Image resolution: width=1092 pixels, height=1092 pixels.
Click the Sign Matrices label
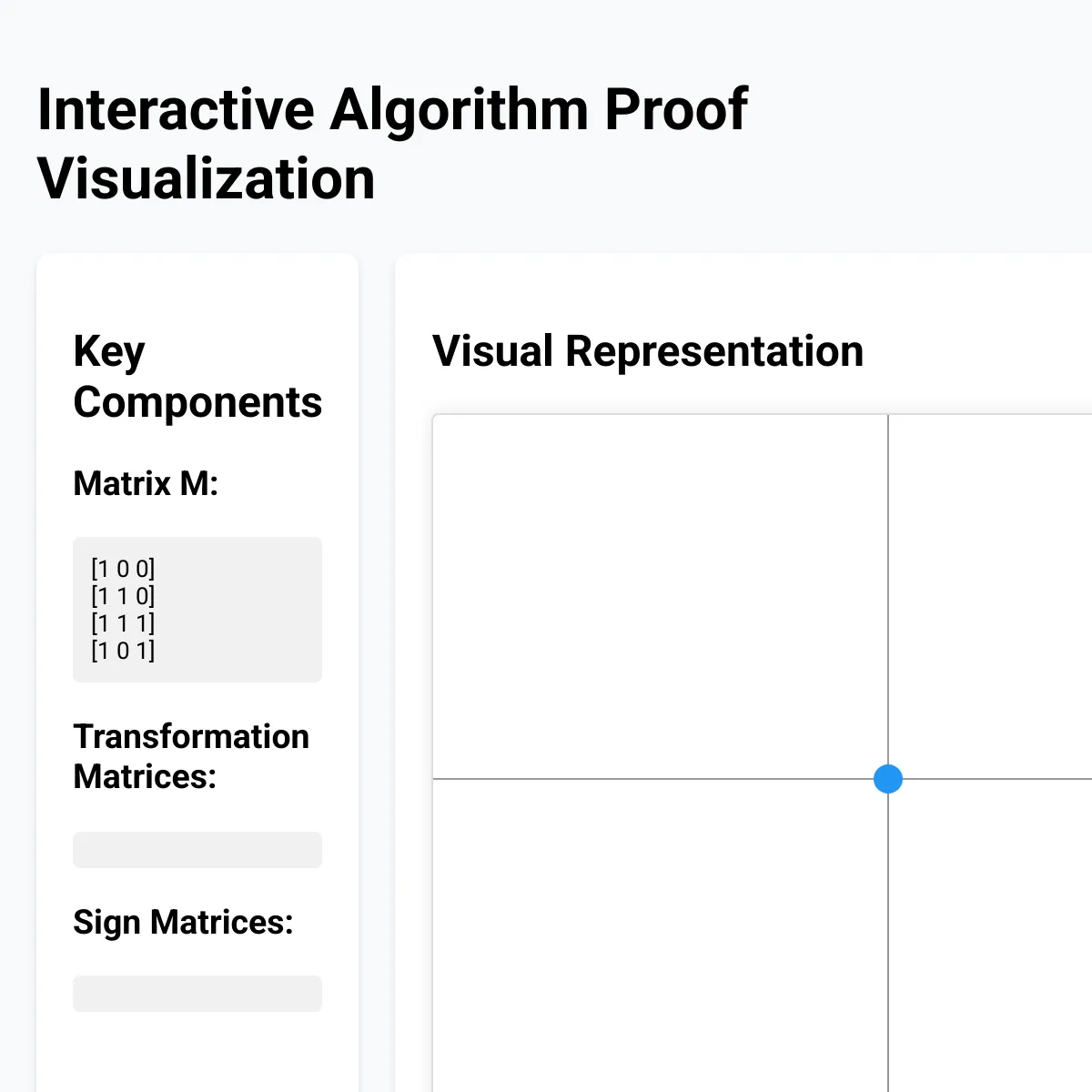[183, 922]
